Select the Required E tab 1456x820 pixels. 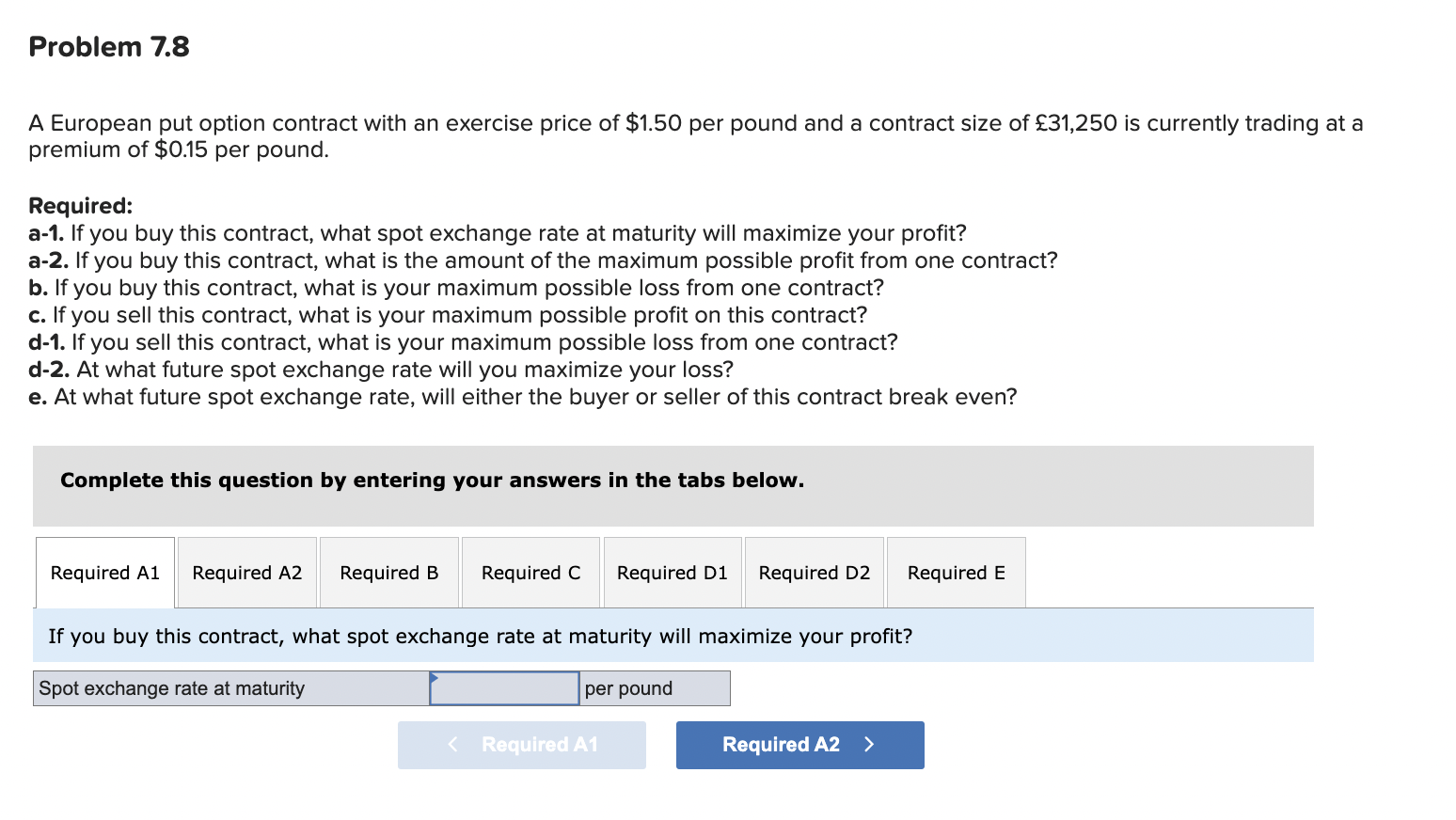pyautogui.click(x=956, y=572)
